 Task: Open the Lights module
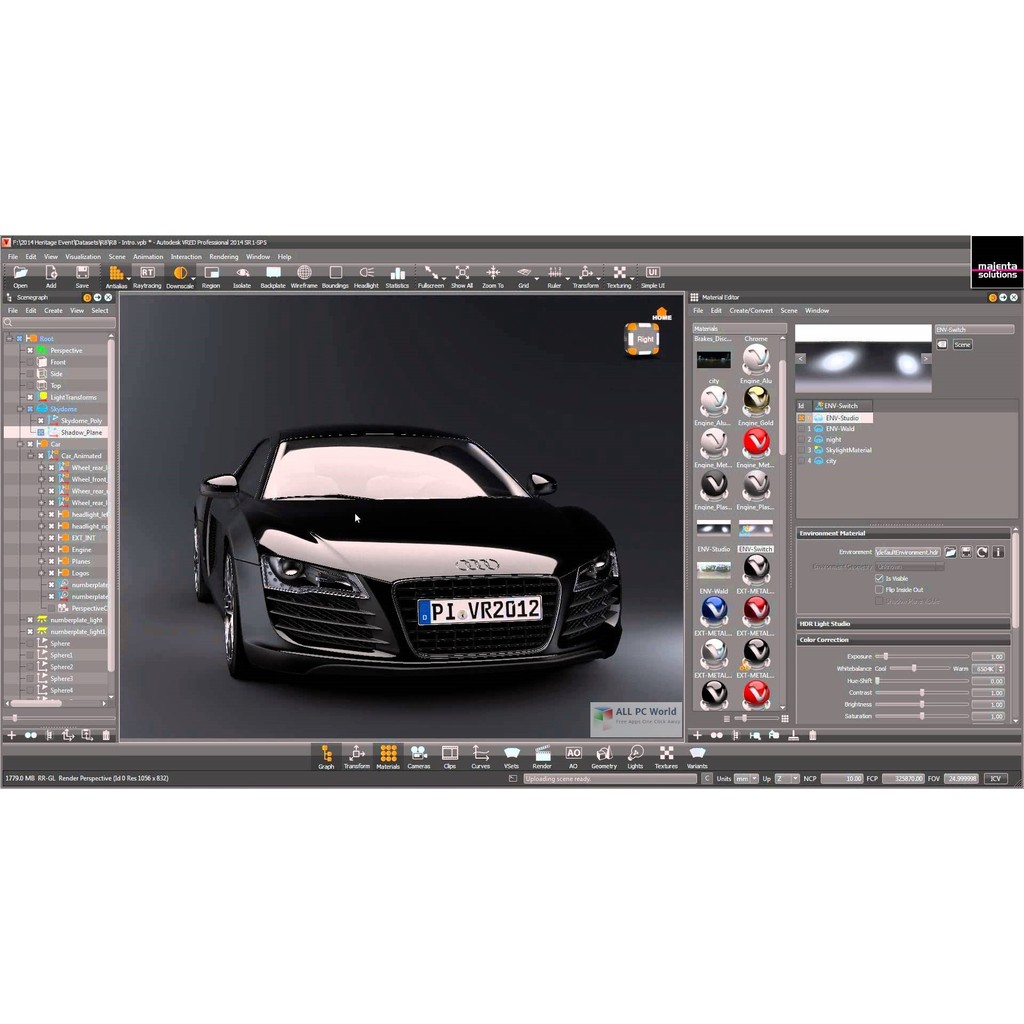point(635,757)
